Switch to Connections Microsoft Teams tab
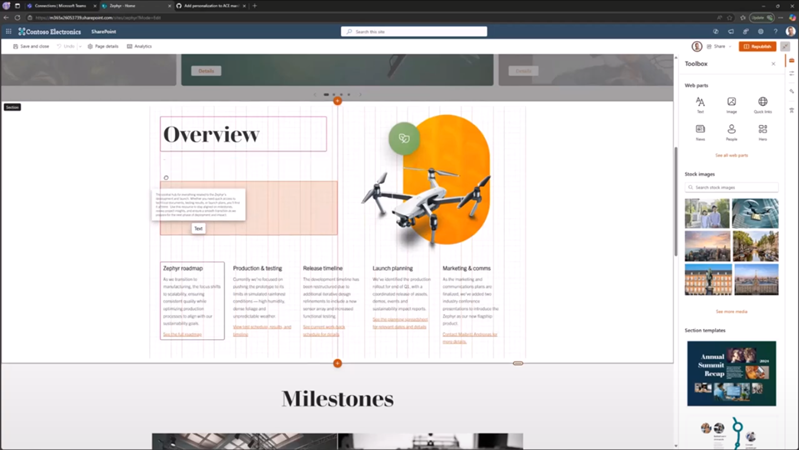The width and height of the screenshot is (799, 450). 61,6
